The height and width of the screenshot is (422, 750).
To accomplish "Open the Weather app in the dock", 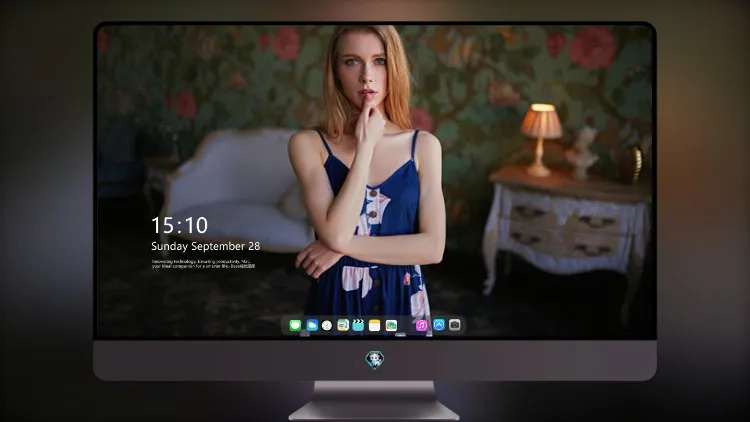I will pos(312,325).
